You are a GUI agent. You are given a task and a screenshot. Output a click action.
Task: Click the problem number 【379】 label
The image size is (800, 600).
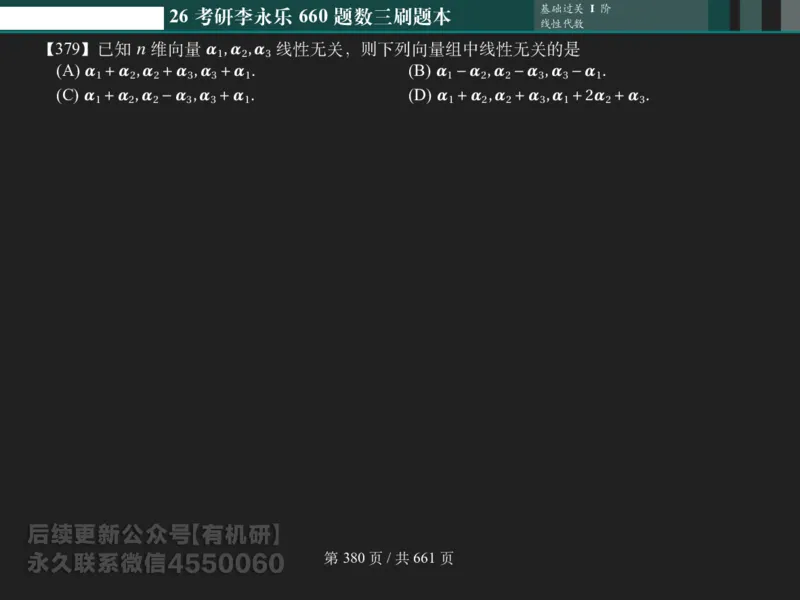click(66, 47)
